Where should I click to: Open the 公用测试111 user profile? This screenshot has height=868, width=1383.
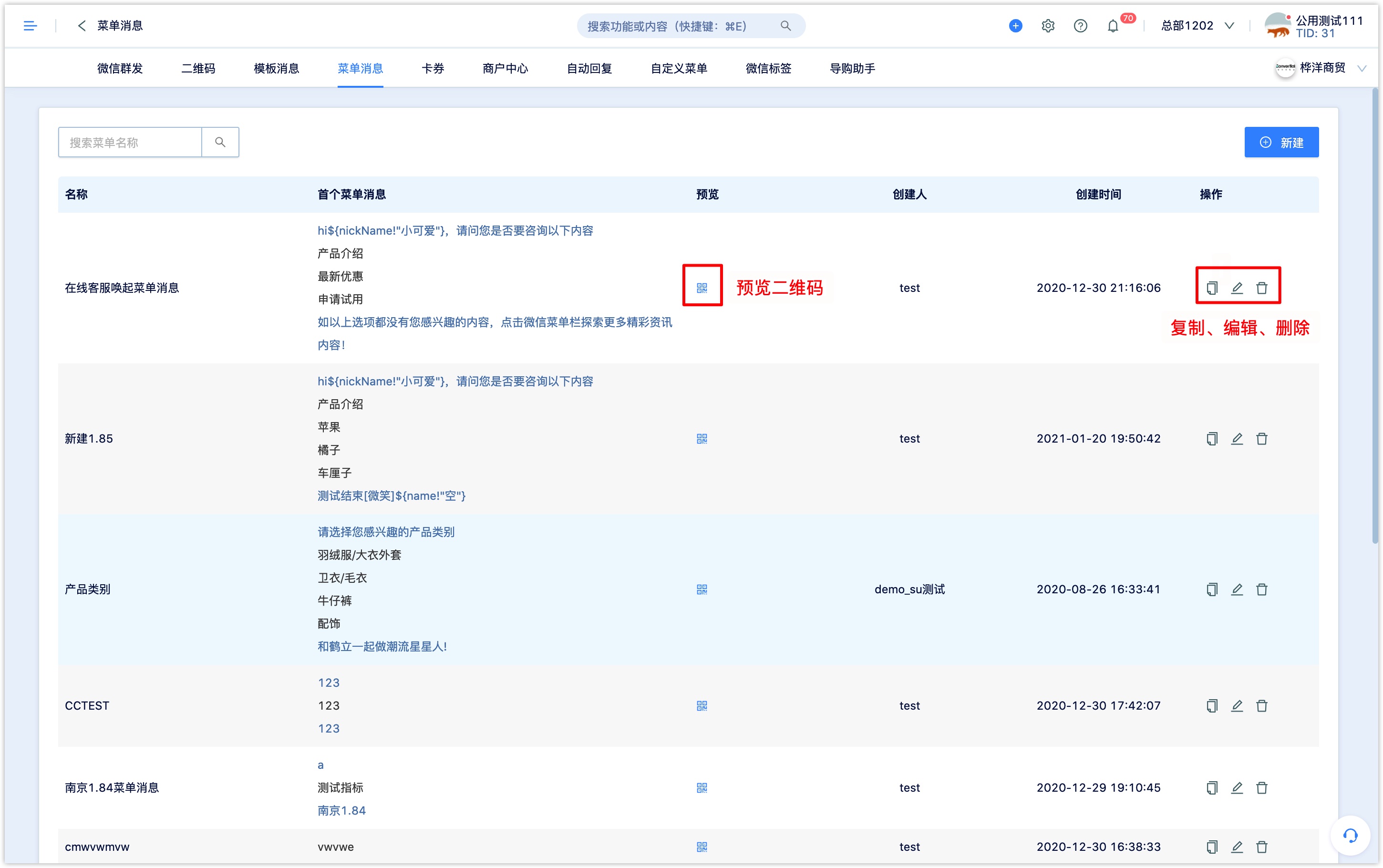click(x=1314, y=26)
